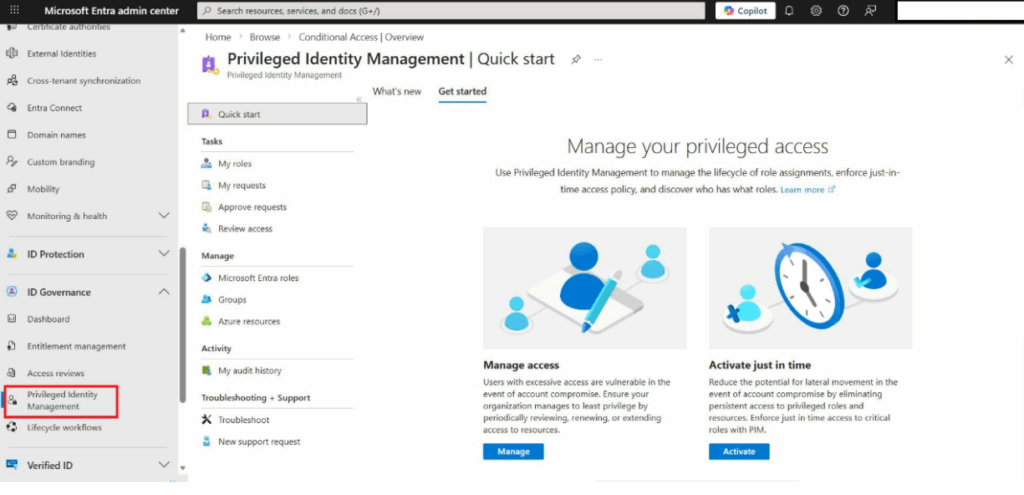Click the Verified ID icon
Viewport: 1024px width, 495px height.
[x=12, y=465]
